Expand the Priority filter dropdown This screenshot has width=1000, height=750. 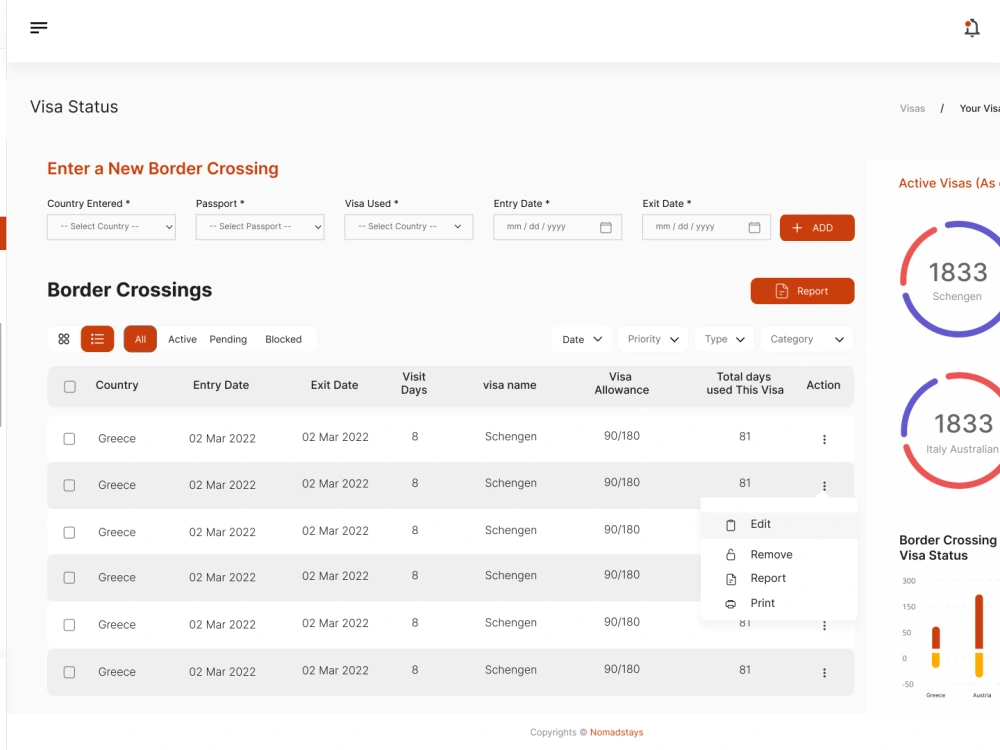(652, 339)
